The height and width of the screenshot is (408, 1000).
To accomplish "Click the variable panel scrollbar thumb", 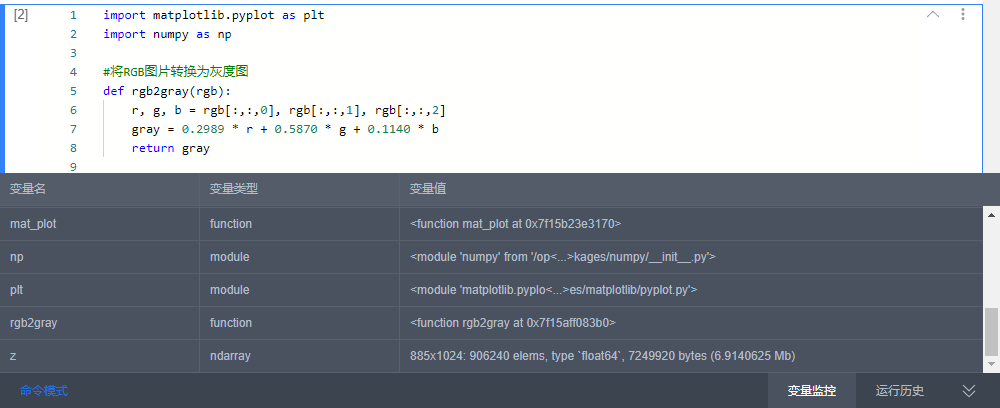I will [x=991, y=331].
